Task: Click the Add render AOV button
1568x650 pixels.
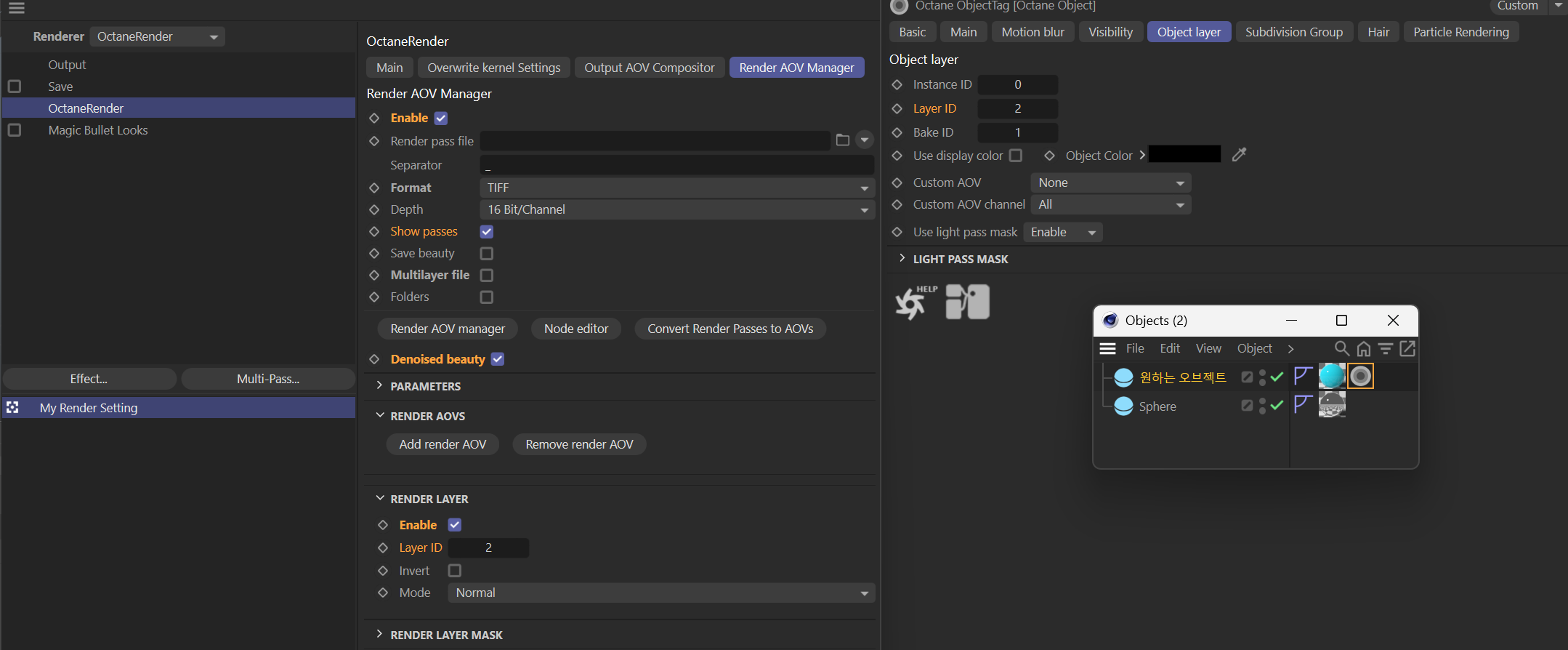Action: point(442,444)
